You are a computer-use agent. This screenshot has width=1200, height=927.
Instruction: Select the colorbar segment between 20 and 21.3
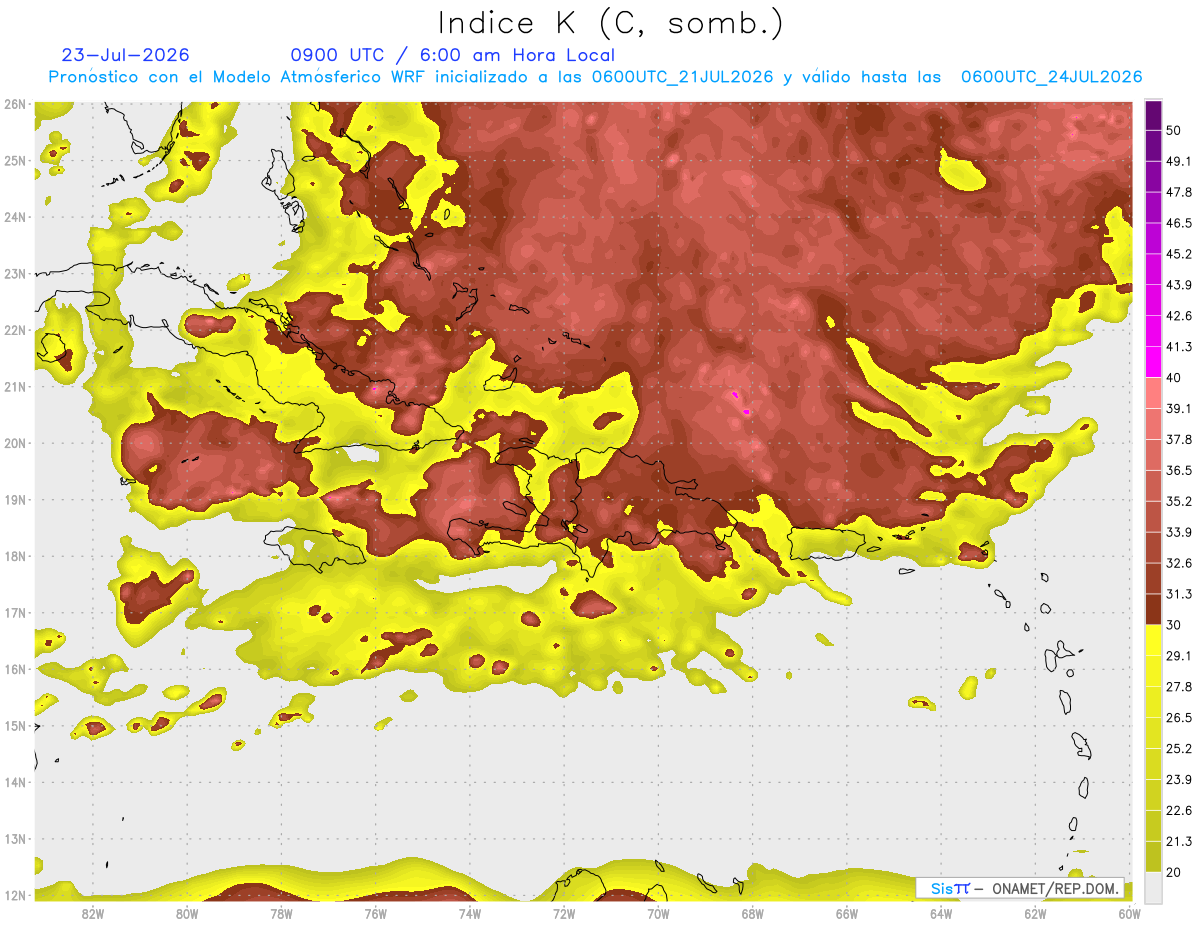click(1153, 857)
